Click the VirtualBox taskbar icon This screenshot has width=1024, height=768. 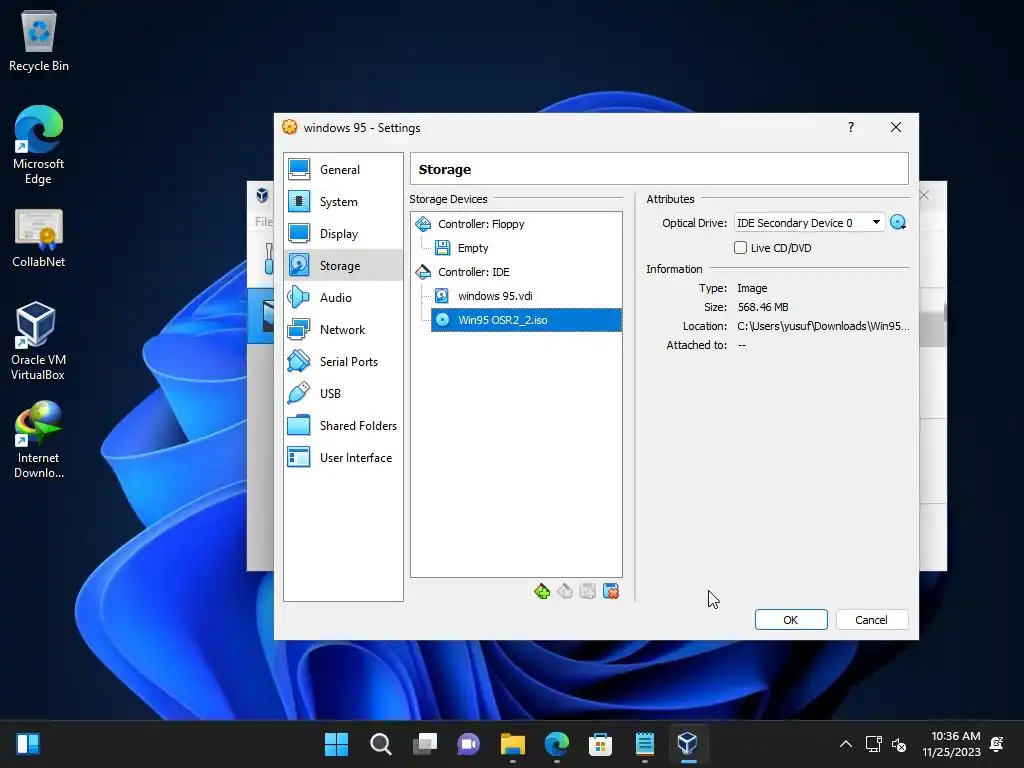(x=688, y=744)
